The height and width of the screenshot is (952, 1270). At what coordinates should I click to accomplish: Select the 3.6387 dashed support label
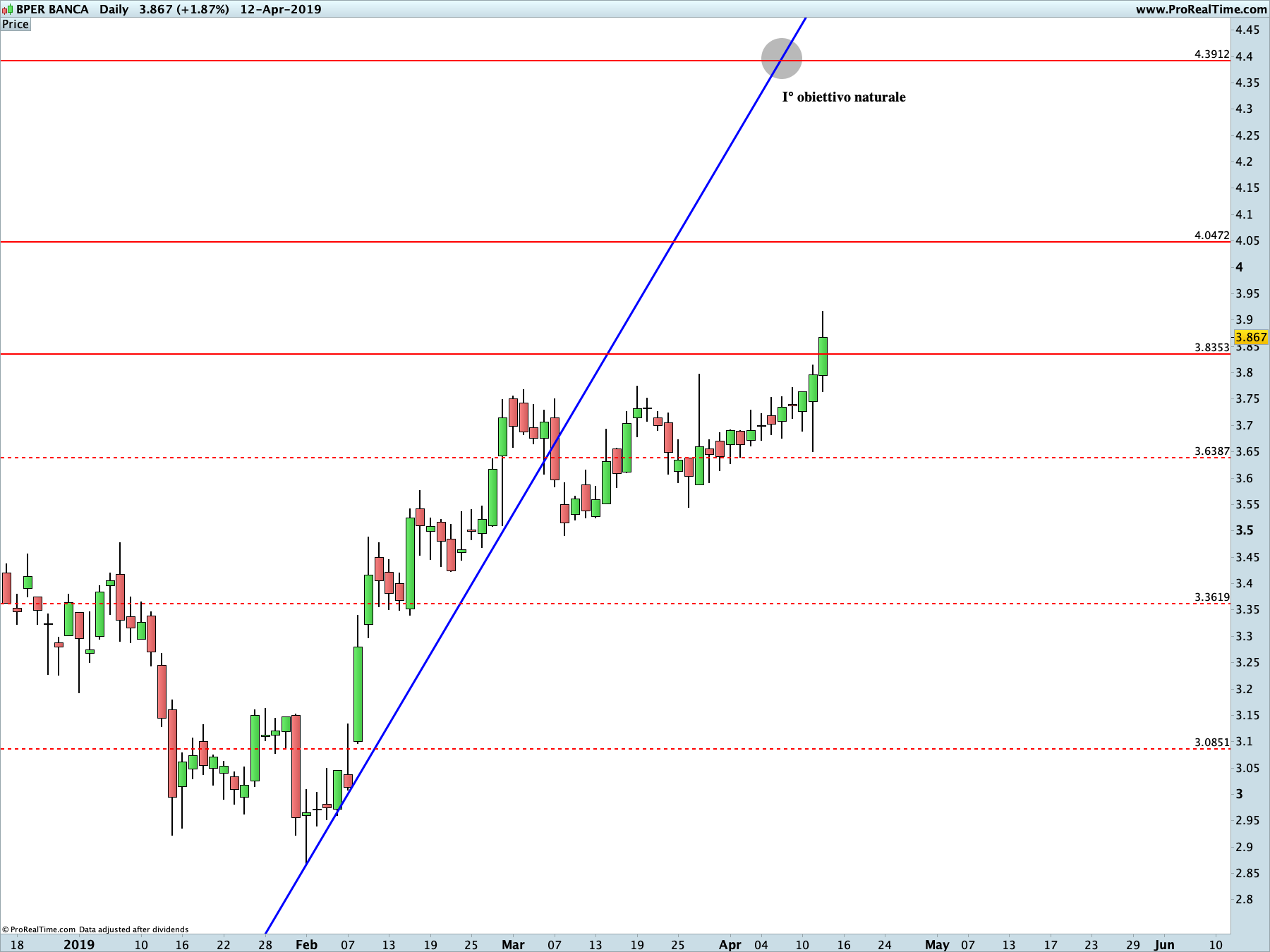pyautogui.click(x=1211, y=451)
